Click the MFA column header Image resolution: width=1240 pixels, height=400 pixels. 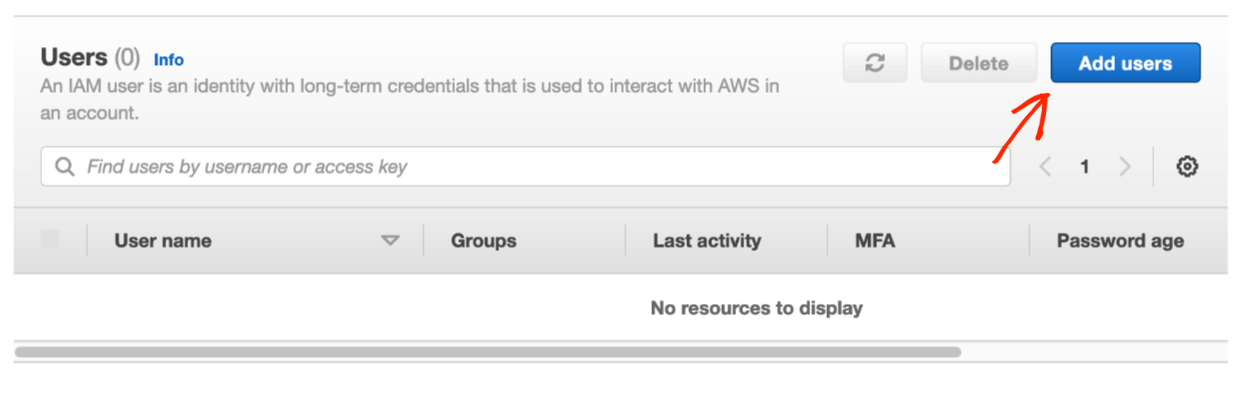point(875,241)
